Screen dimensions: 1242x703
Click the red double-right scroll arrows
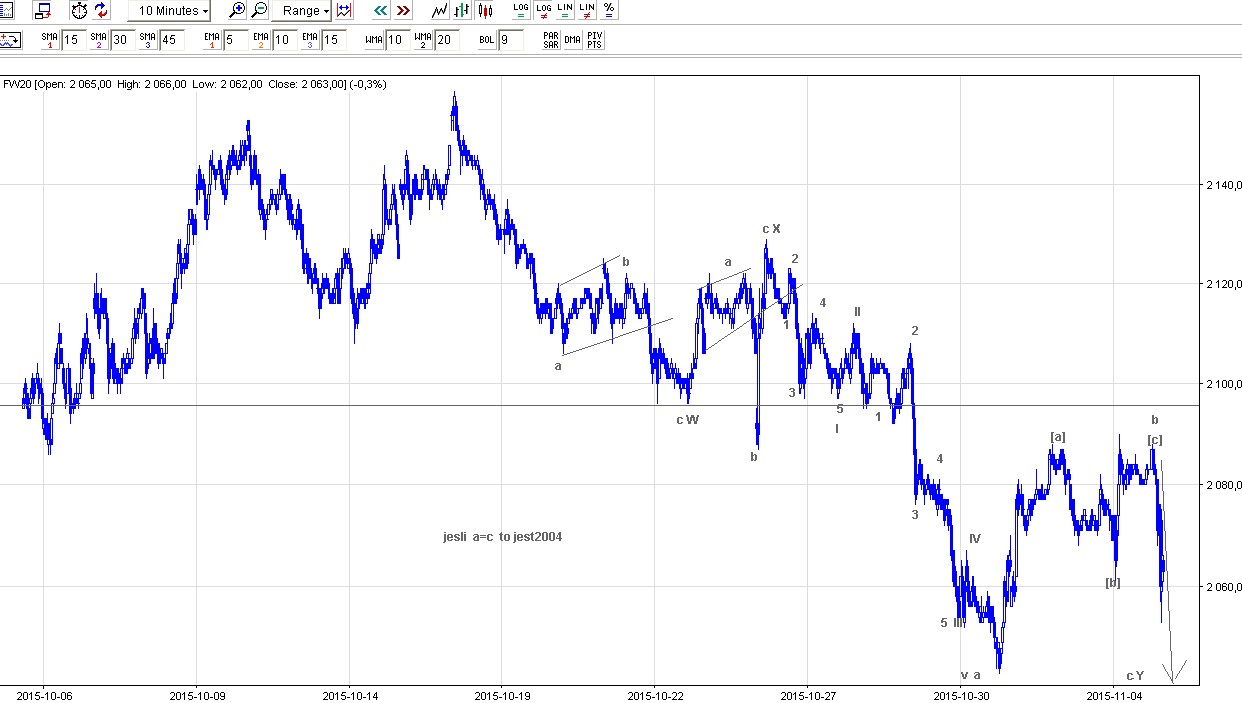click(x=403, y=11)
